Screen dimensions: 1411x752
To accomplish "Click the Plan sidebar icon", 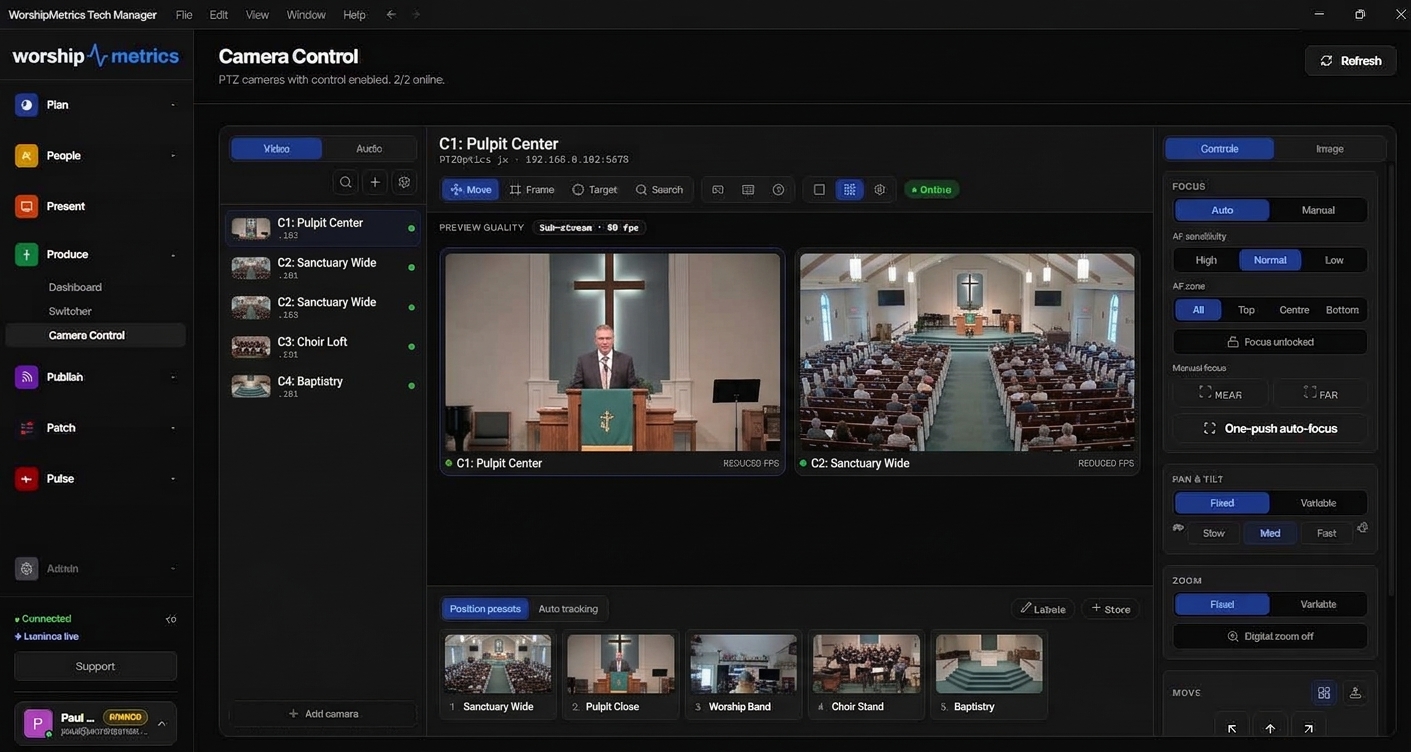I will click(27, 105).
